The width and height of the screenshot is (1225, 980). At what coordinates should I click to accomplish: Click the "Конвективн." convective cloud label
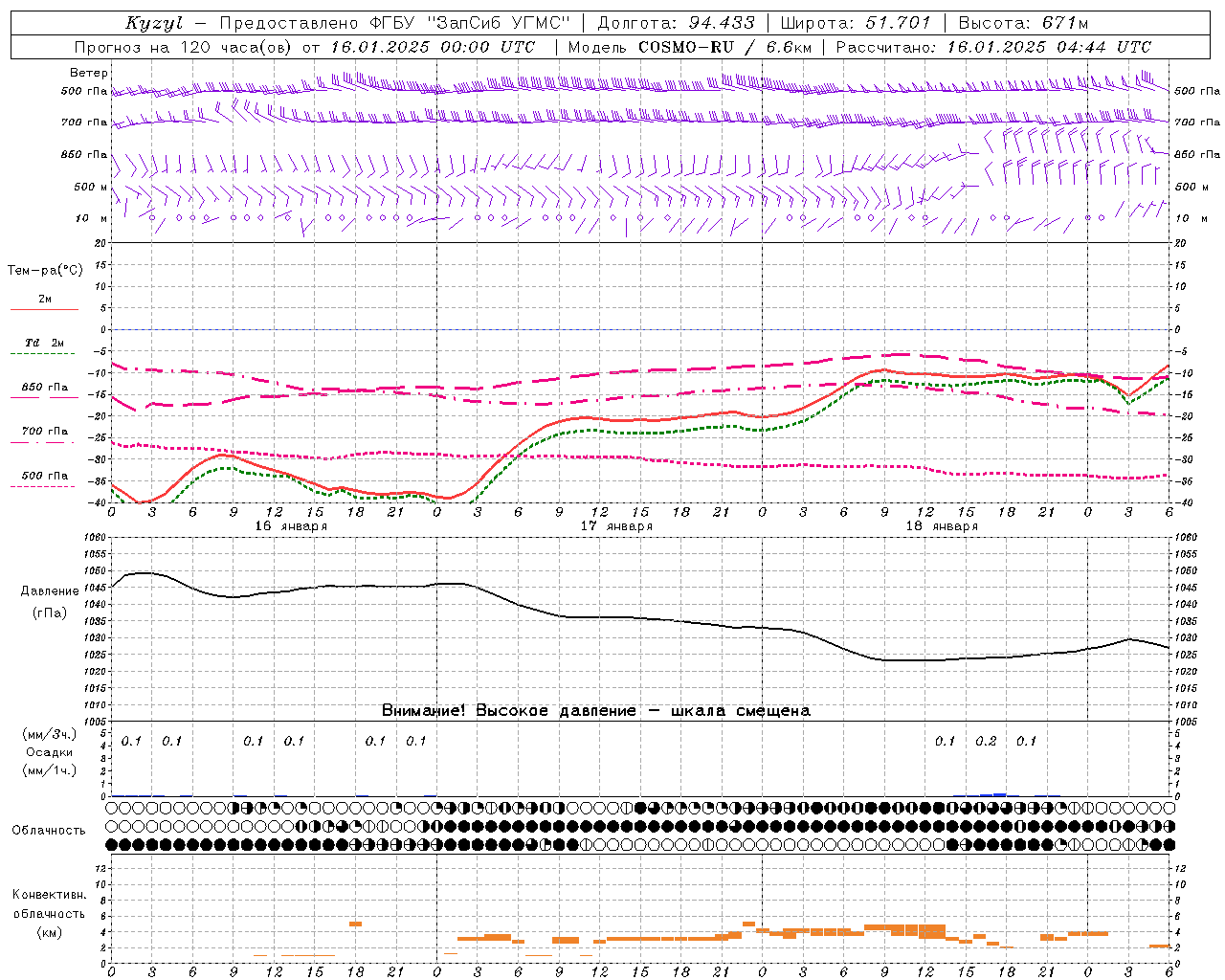click(49, 895)
